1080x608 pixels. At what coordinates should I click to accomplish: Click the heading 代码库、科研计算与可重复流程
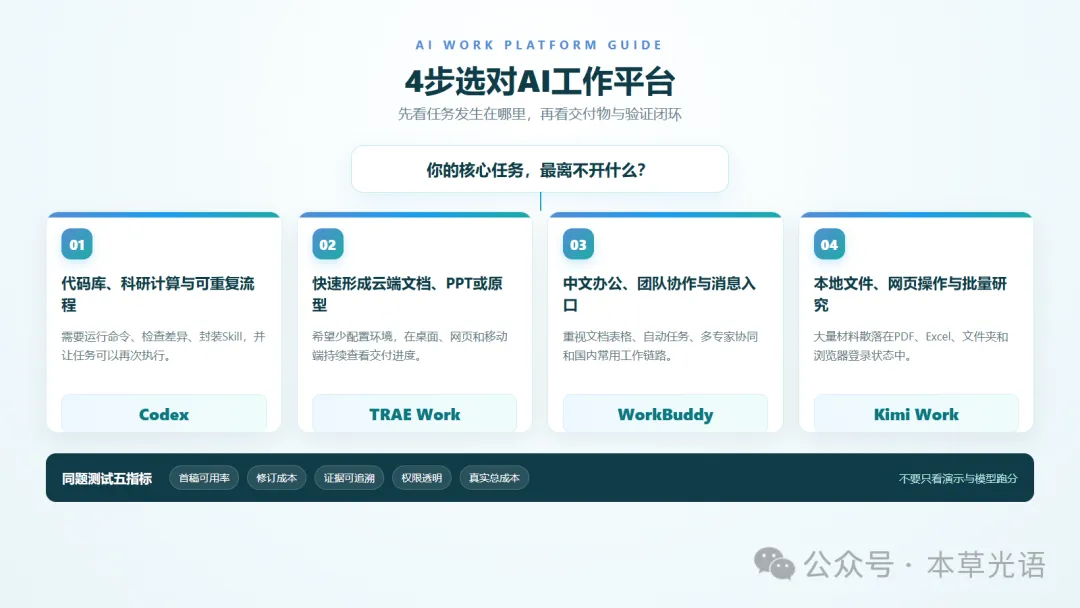coord(158,294)
